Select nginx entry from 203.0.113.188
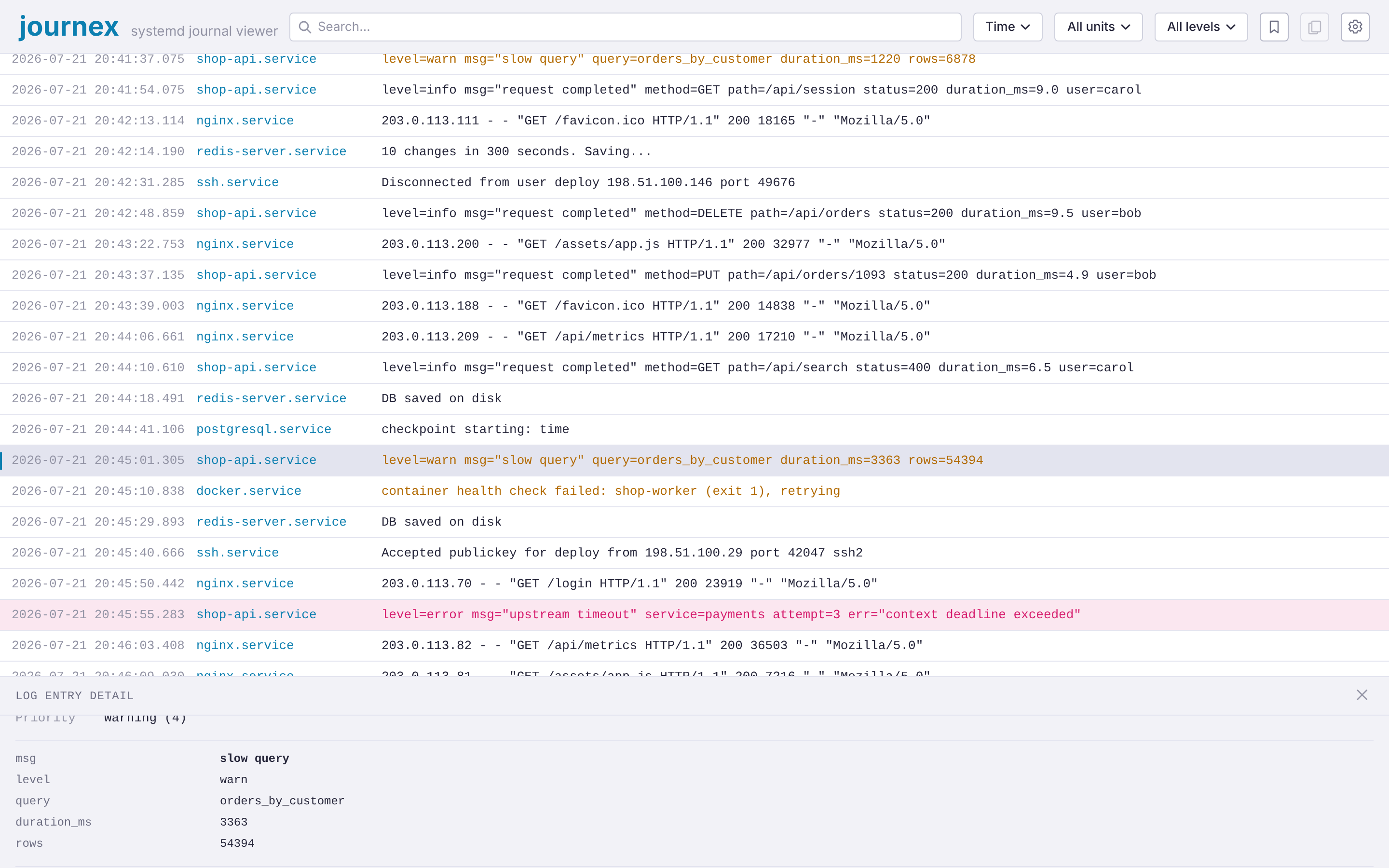Viewport: 1389px width, 868px height. click(694, 306)
